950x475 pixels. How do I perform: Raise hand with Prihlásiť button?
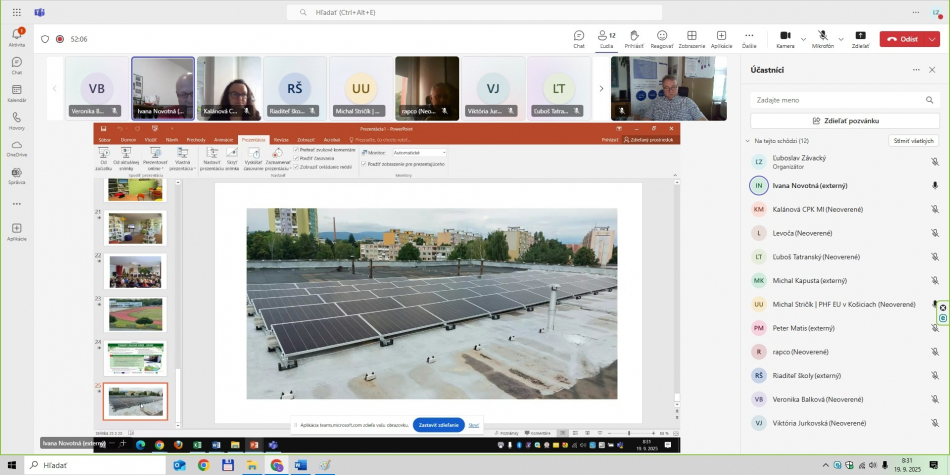click(634, 38)
